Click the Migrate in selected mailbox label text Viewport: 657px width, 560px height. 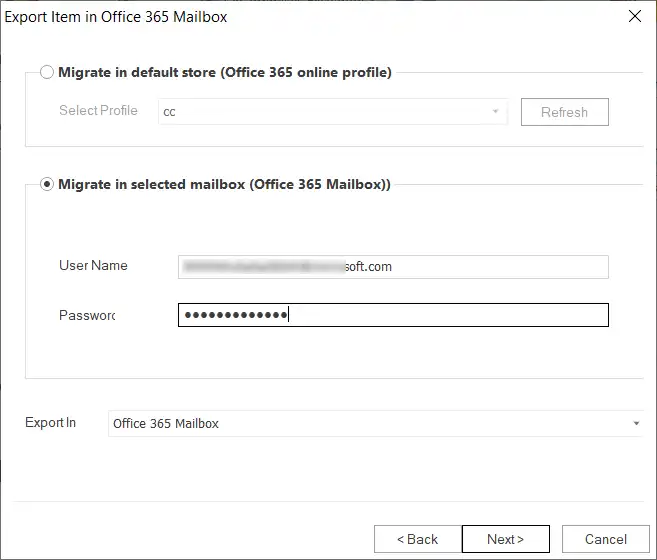(x=224, y=184)
